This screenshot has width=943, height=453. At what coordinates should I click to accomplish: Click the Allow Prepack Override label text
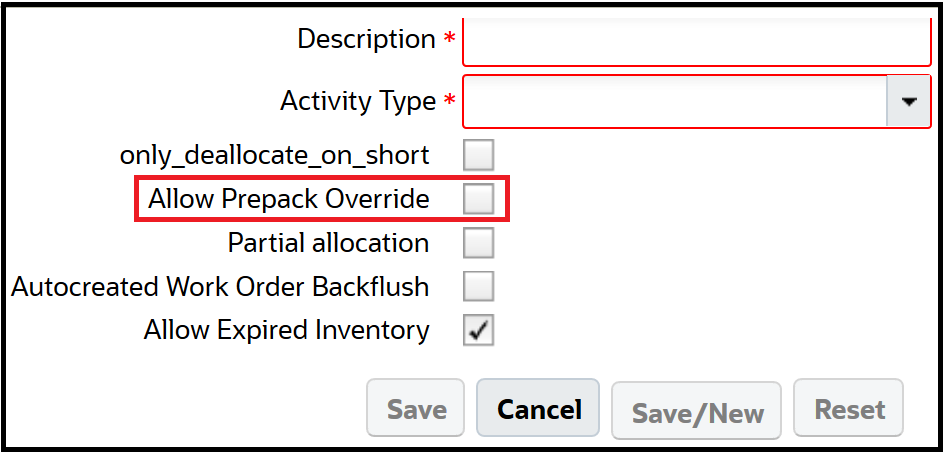coord(288,199)
